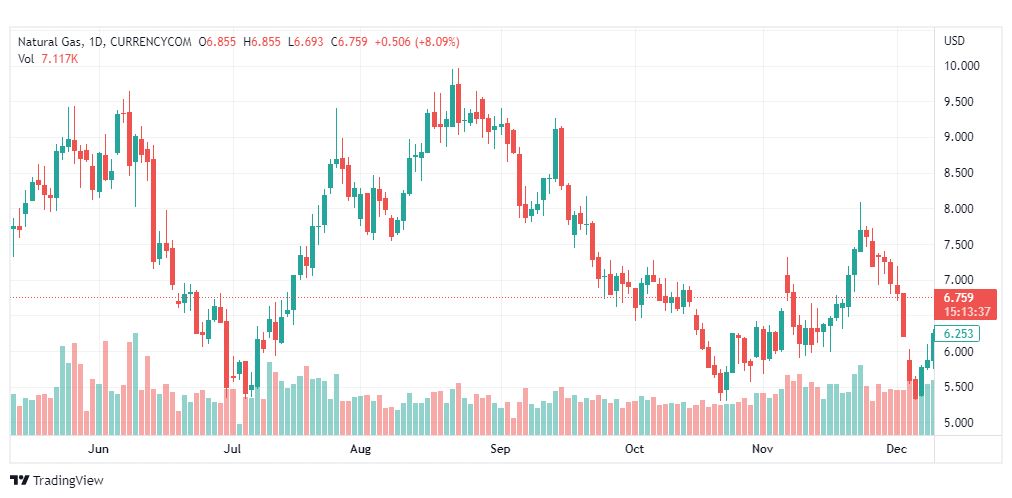
Task: Click the Aug label on time axis
Action: point(360,449)
